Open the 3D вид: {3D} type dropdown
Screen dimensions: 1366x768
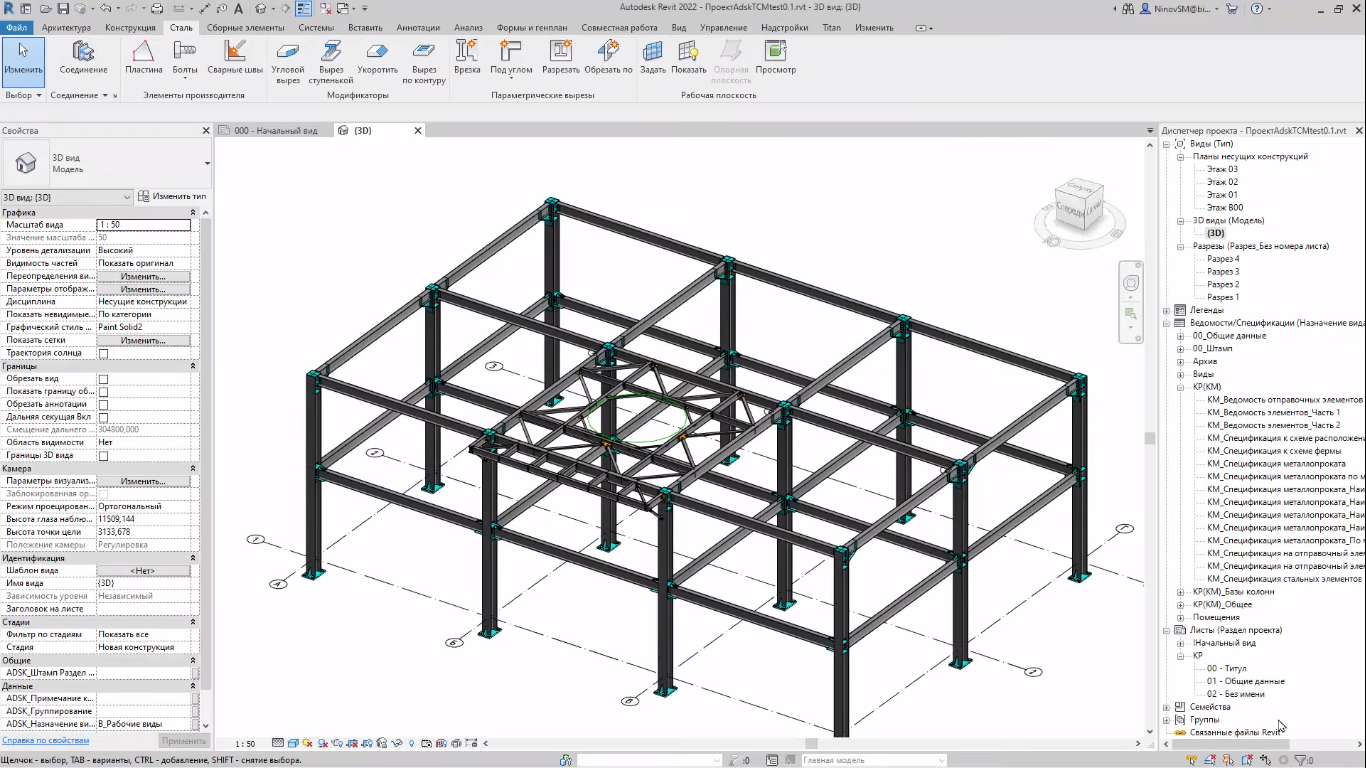pos(67,197)
